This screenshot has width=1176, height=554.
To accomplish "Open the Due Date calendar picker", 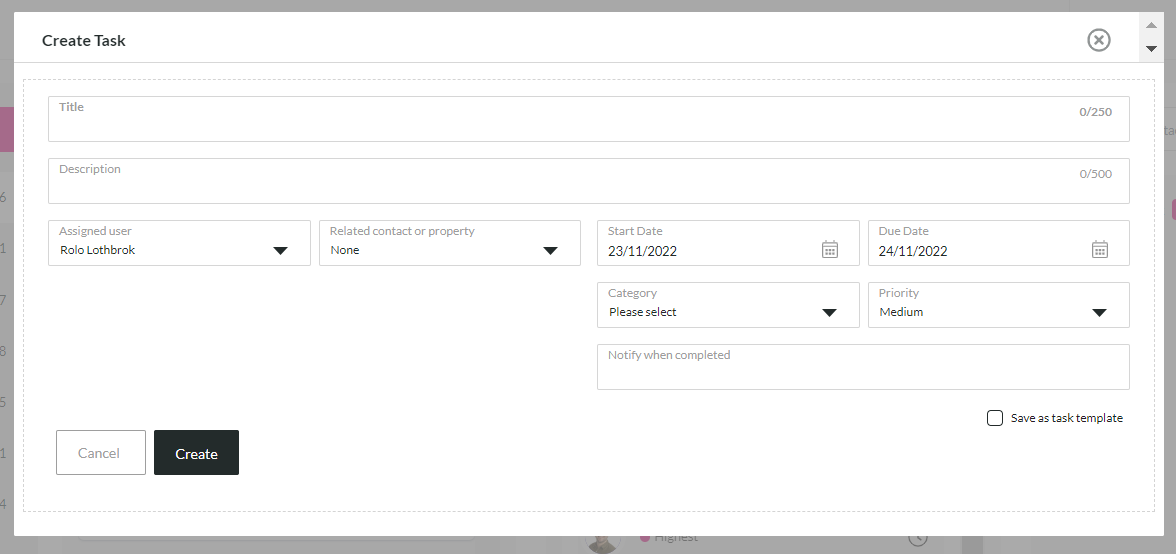I will click(x=1100, y=250).
